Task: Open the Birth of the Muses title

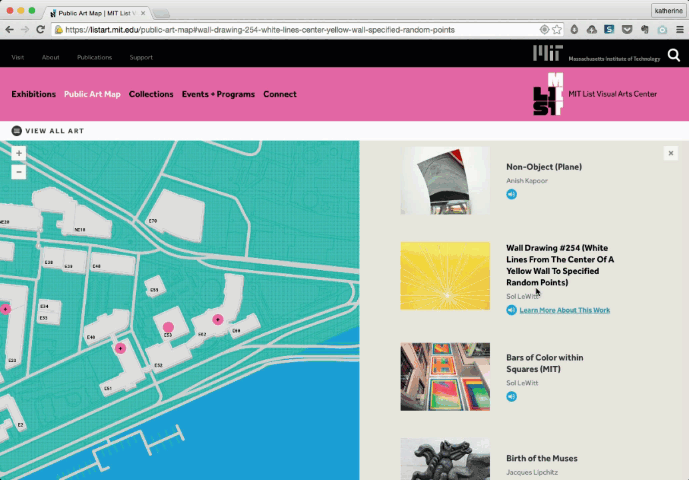Action: click(x=542, y=458)
